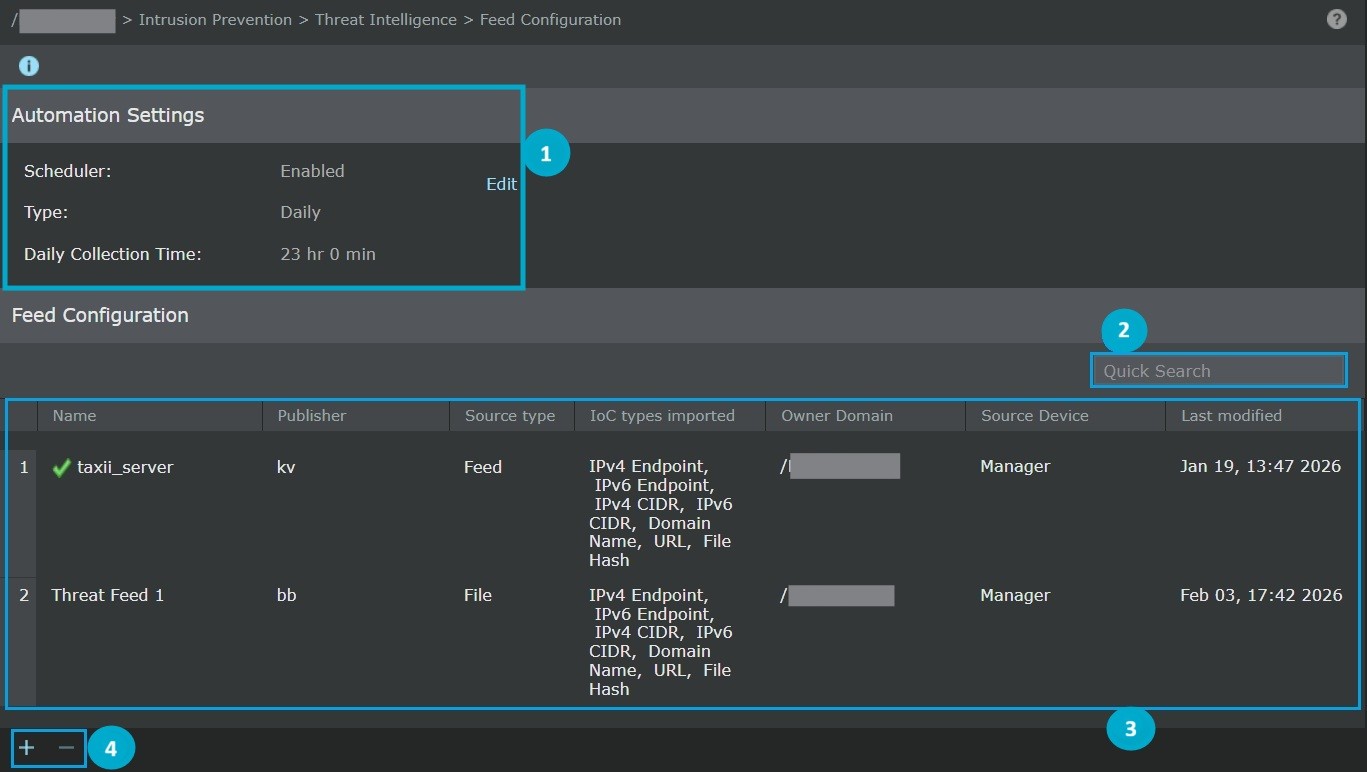The width and height of the screenshot is (1367, 772).
Task: Click the green checkmark beside taxii_server
Action: [x=62, y=467]
